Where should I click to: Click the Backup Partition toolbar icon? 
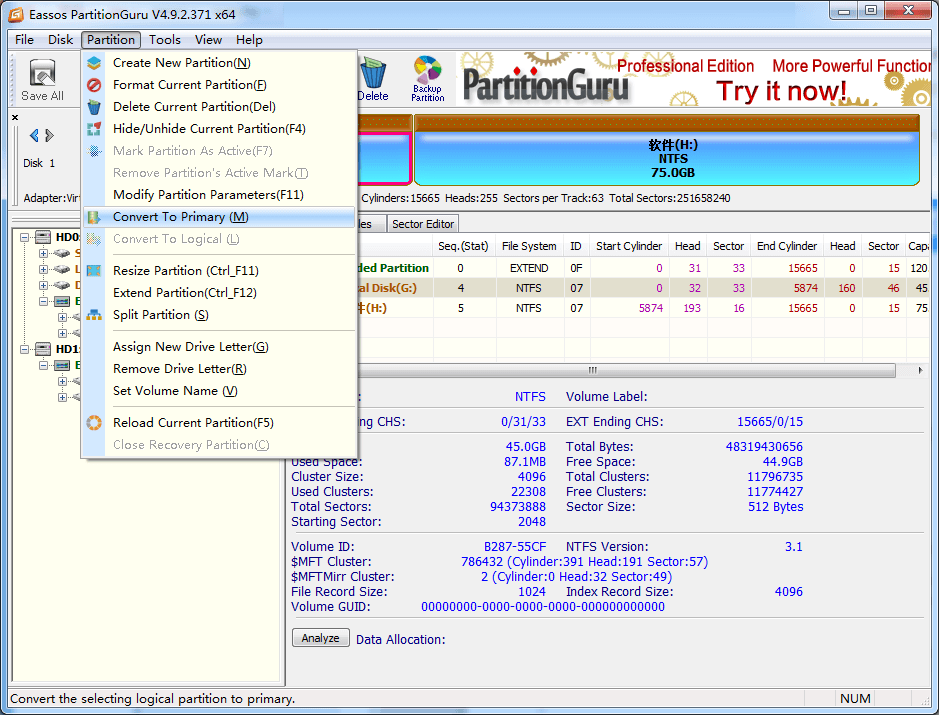tap(428, 79)
